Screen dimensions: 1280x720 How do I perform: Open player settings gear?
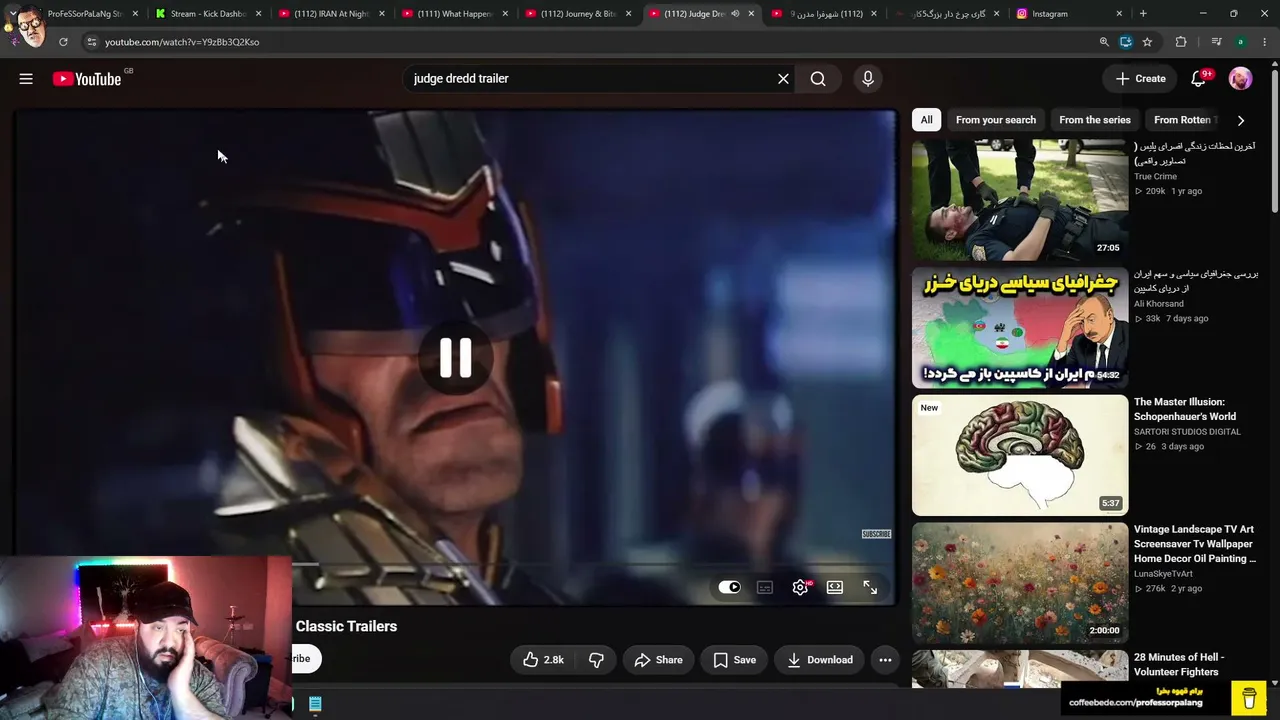800,587
